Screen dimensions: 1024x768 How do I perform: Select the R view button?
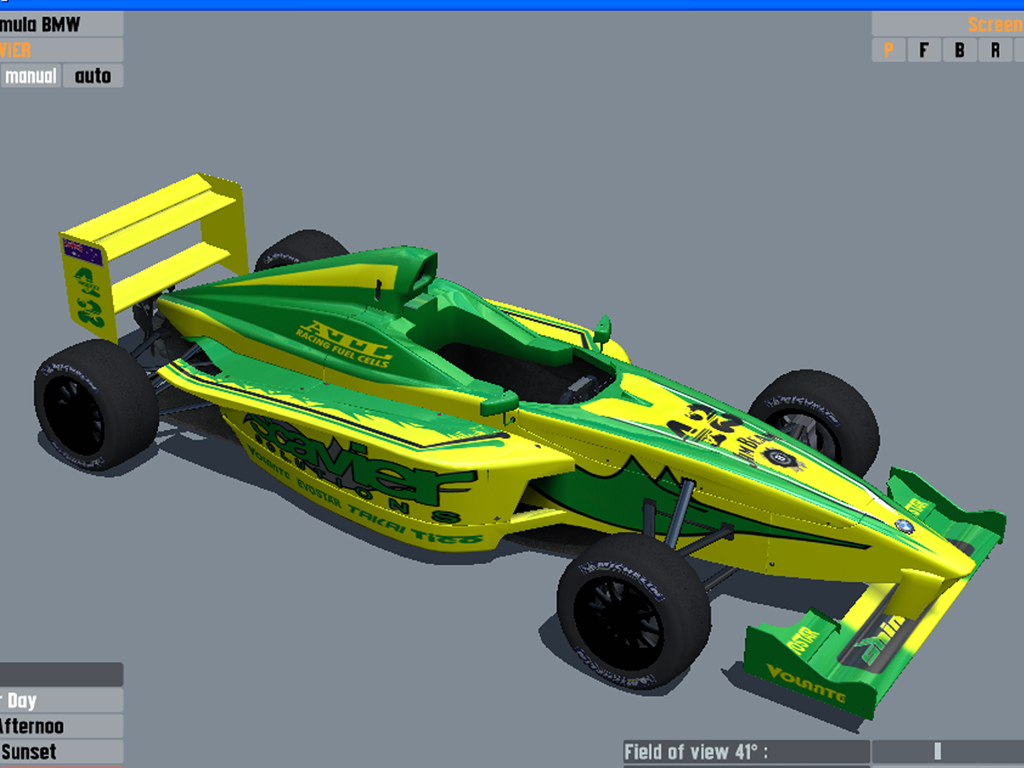click(x=995, y=50)
